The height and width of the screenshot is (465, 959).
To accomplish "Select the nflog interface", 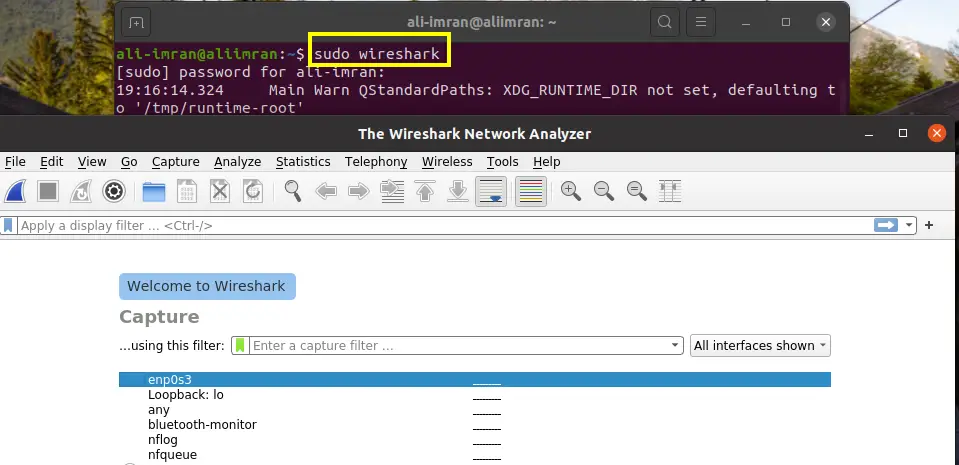I will click(x=475, y=439).
